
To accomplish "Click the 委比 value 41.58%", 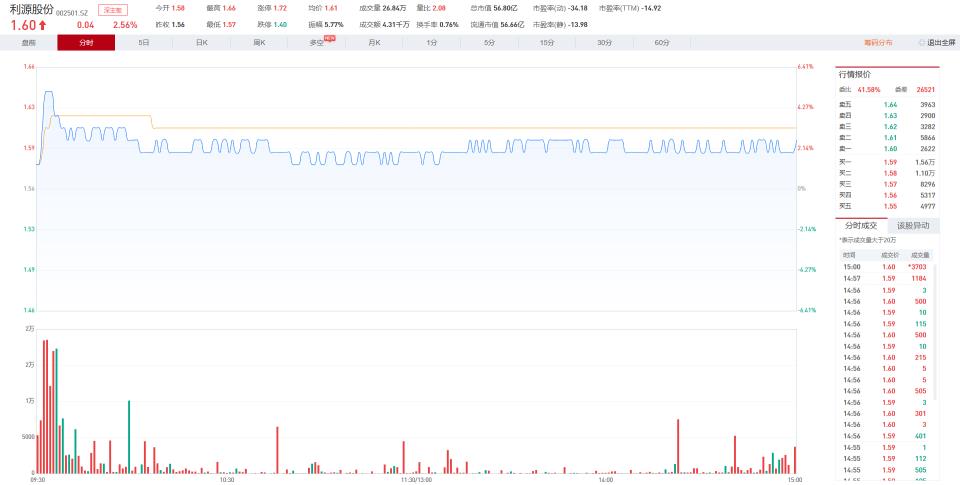I will click(869, 89).
